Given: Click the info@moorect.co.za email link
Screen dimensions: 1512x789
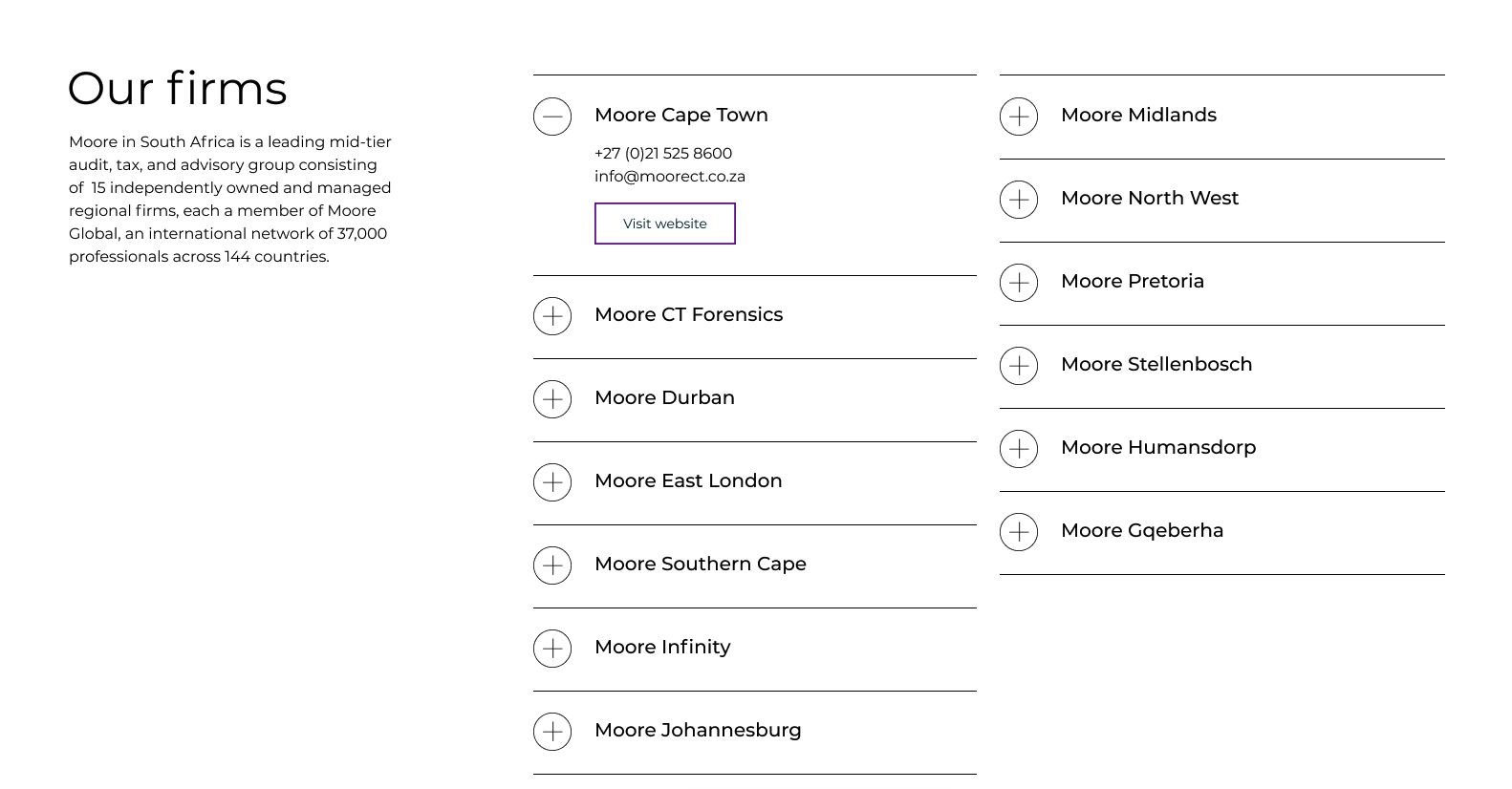Looking at the screenshot, I should [669, 176].
